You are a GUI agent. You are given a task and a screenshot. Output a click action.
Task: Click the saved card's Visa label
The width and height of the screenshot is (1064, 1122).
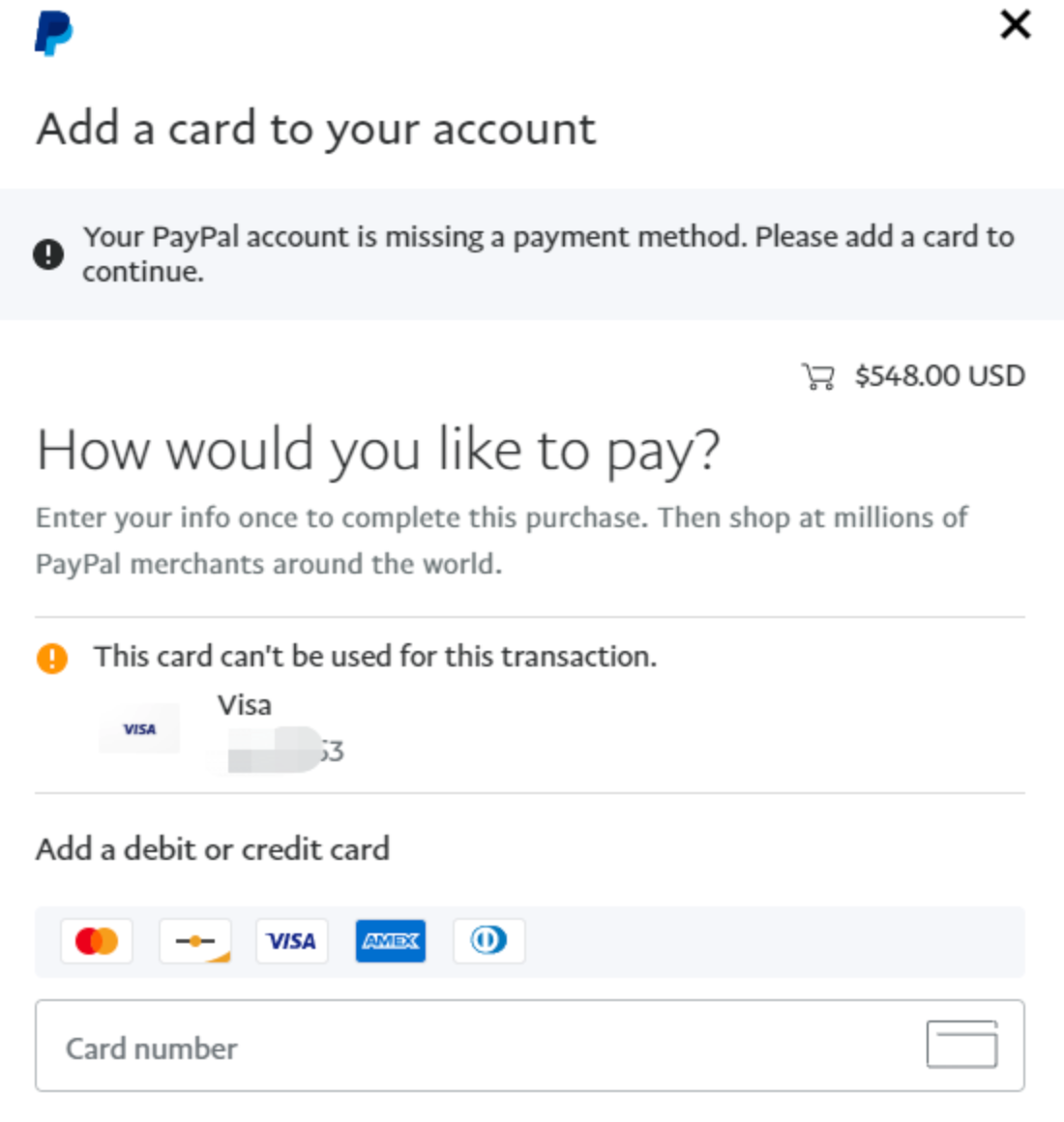click(244, 705)
